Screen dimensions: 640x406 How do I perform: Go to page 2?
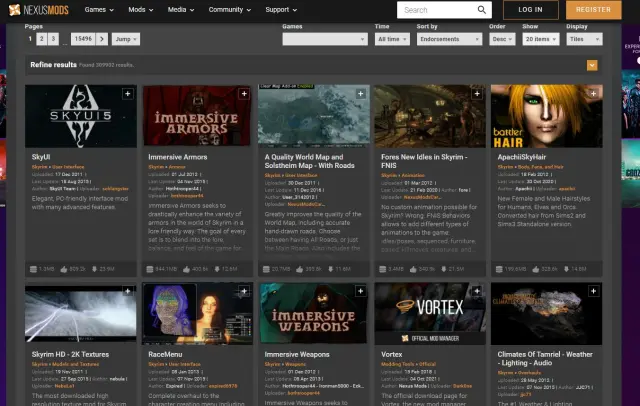pos(42,39)
